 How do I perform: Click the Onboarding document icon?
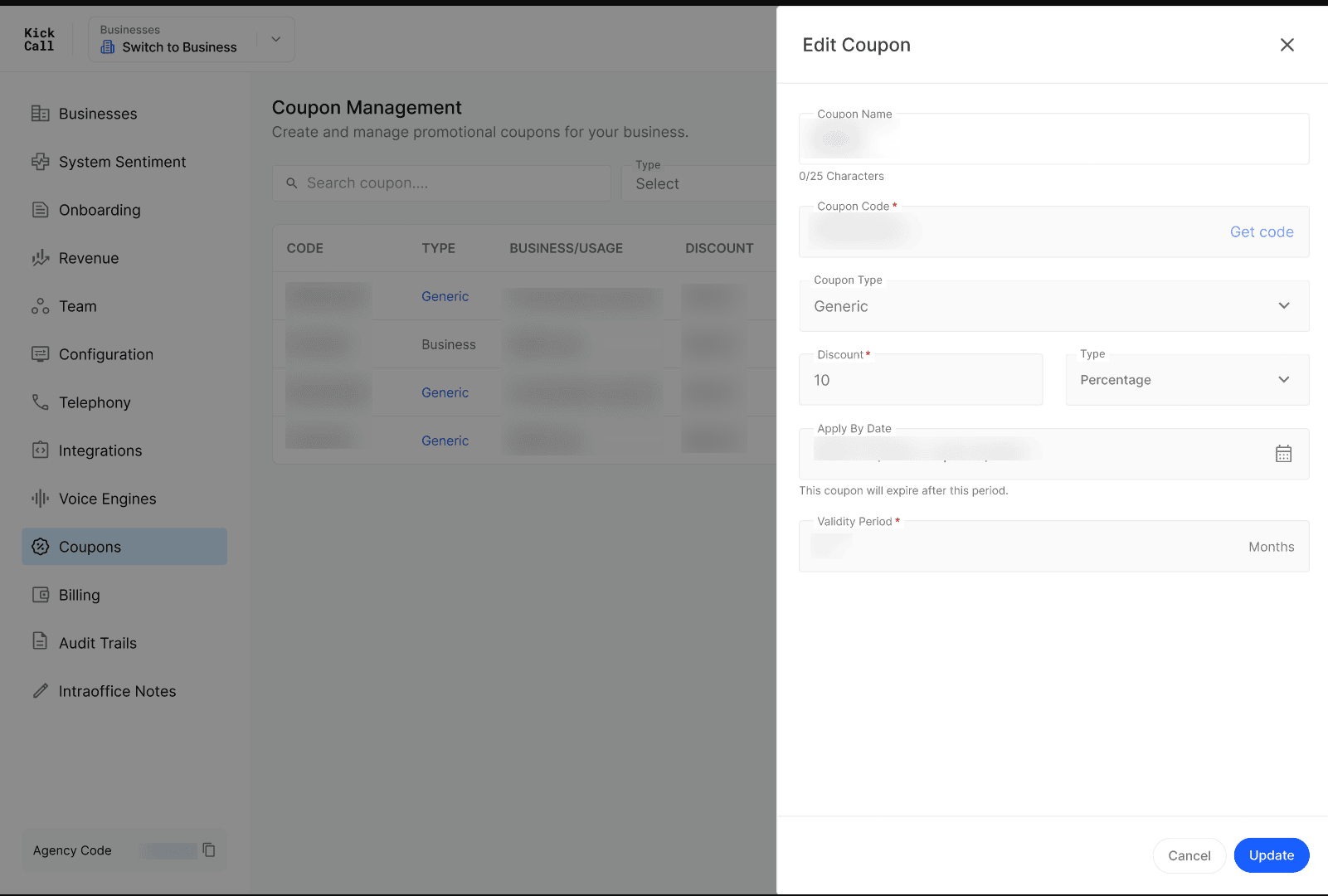[x=40, y=210]
